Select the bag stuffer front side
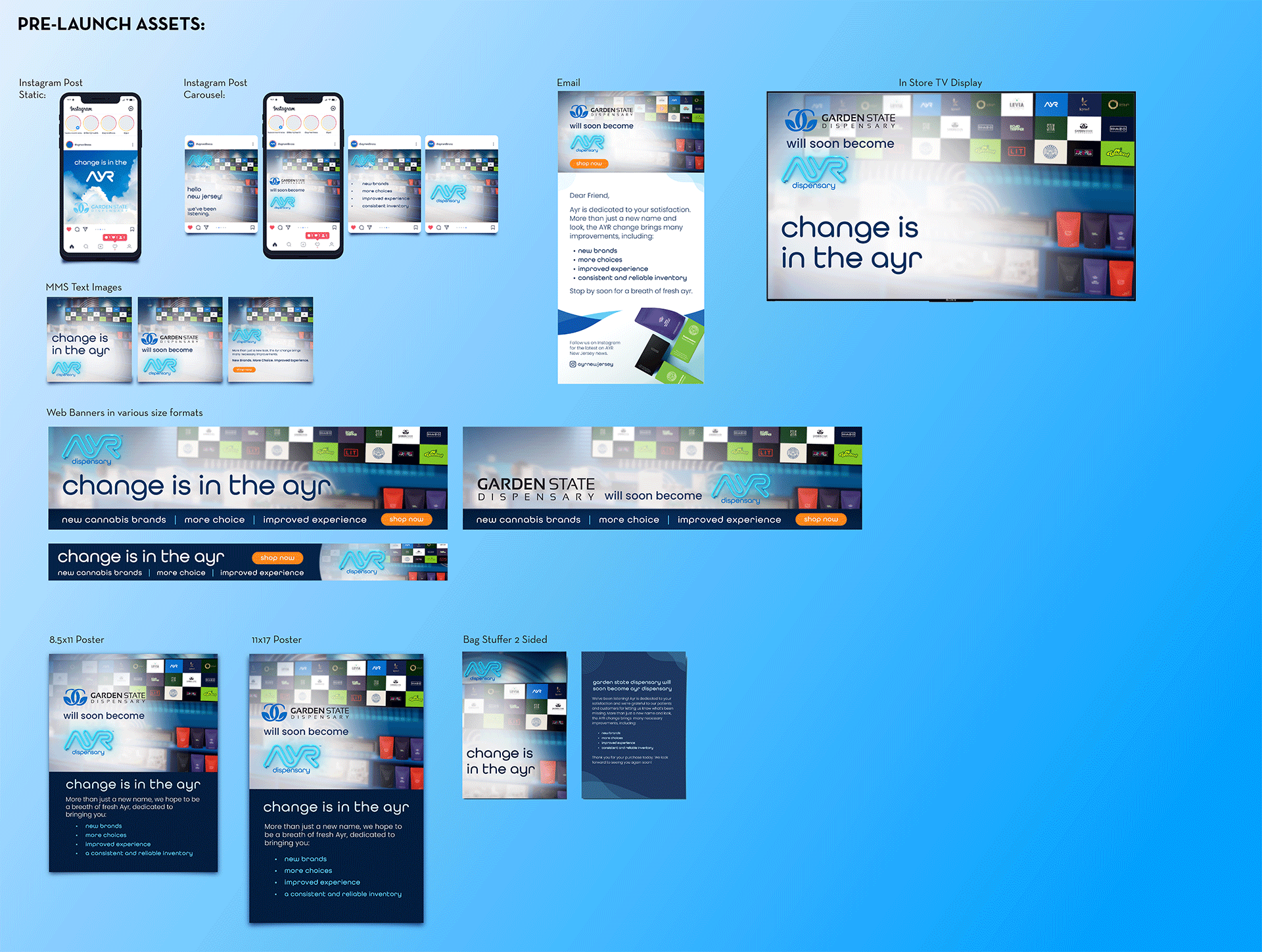Viewport: 1262px width, 952px height. click(515, 725)
